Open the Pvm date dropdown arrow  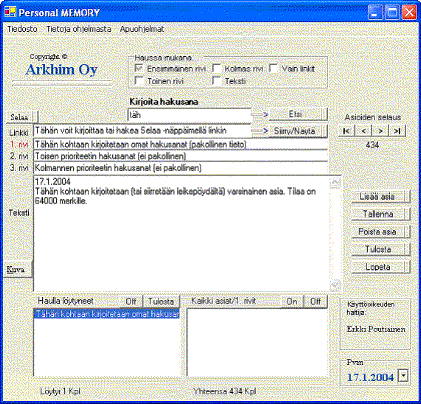tap(403, 377)
